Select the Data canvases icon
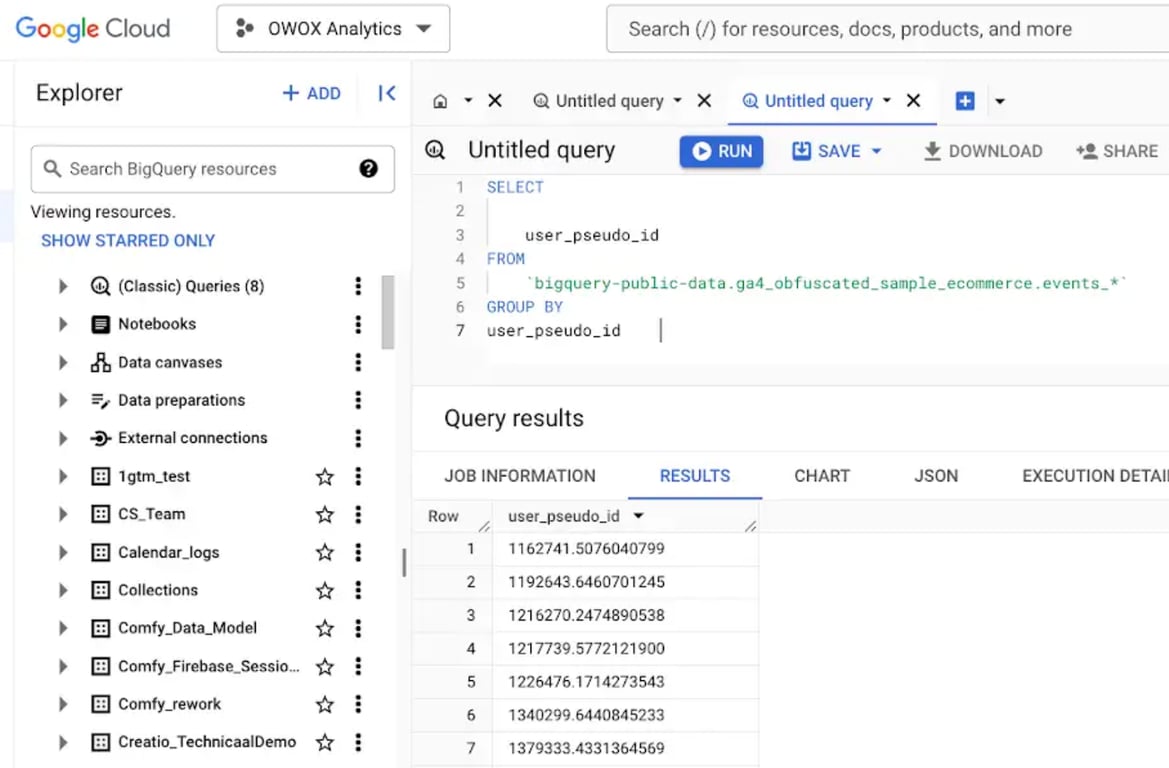Screen dimensions: 1169x768 pos(100,362)
